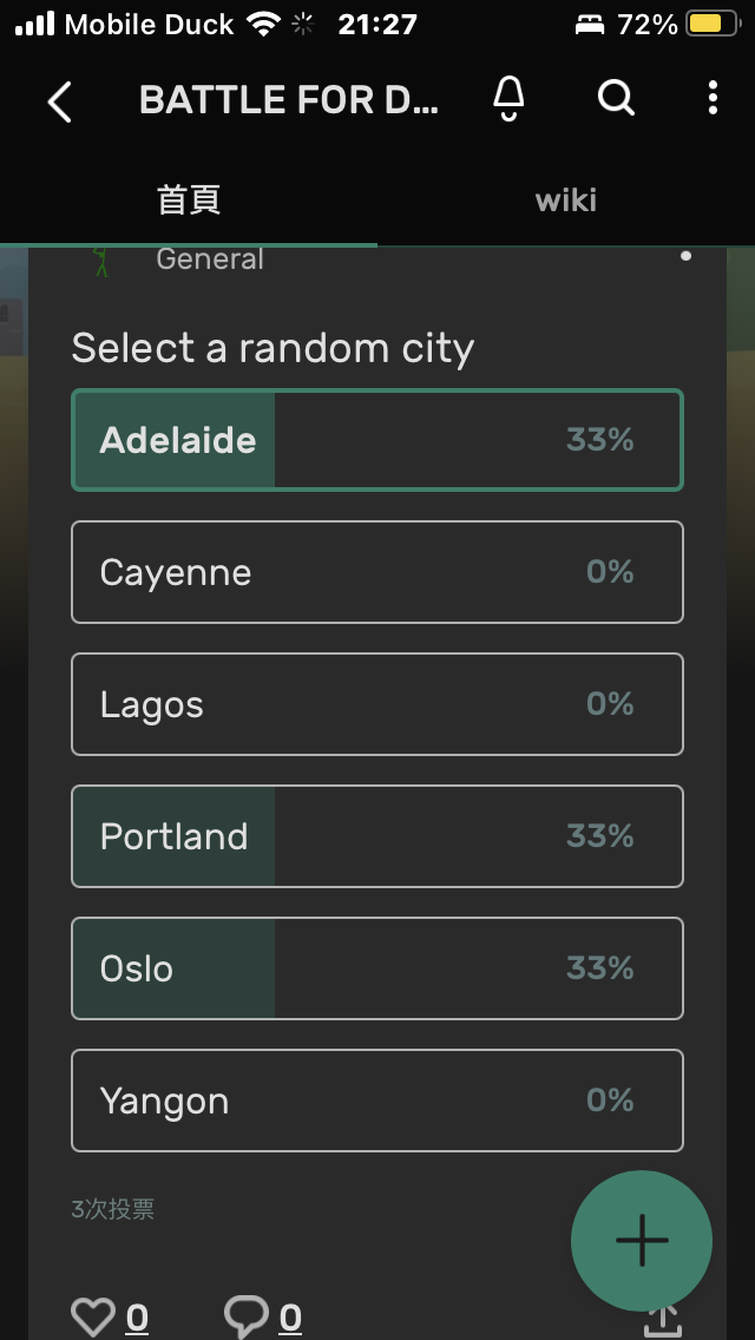
Task: Open comments via speech bubble icon
Action: coord(246,1318)
